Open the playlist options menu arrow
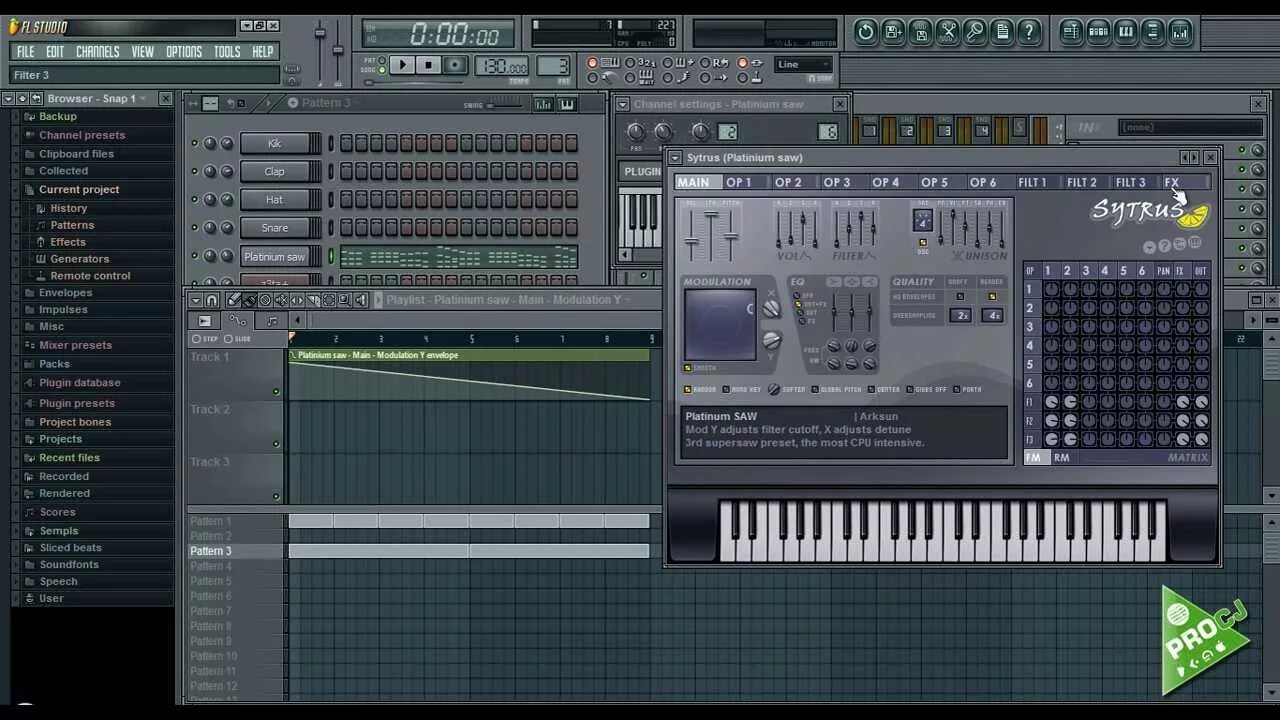This screenshot has height=720, width=1280. (196, 300)
